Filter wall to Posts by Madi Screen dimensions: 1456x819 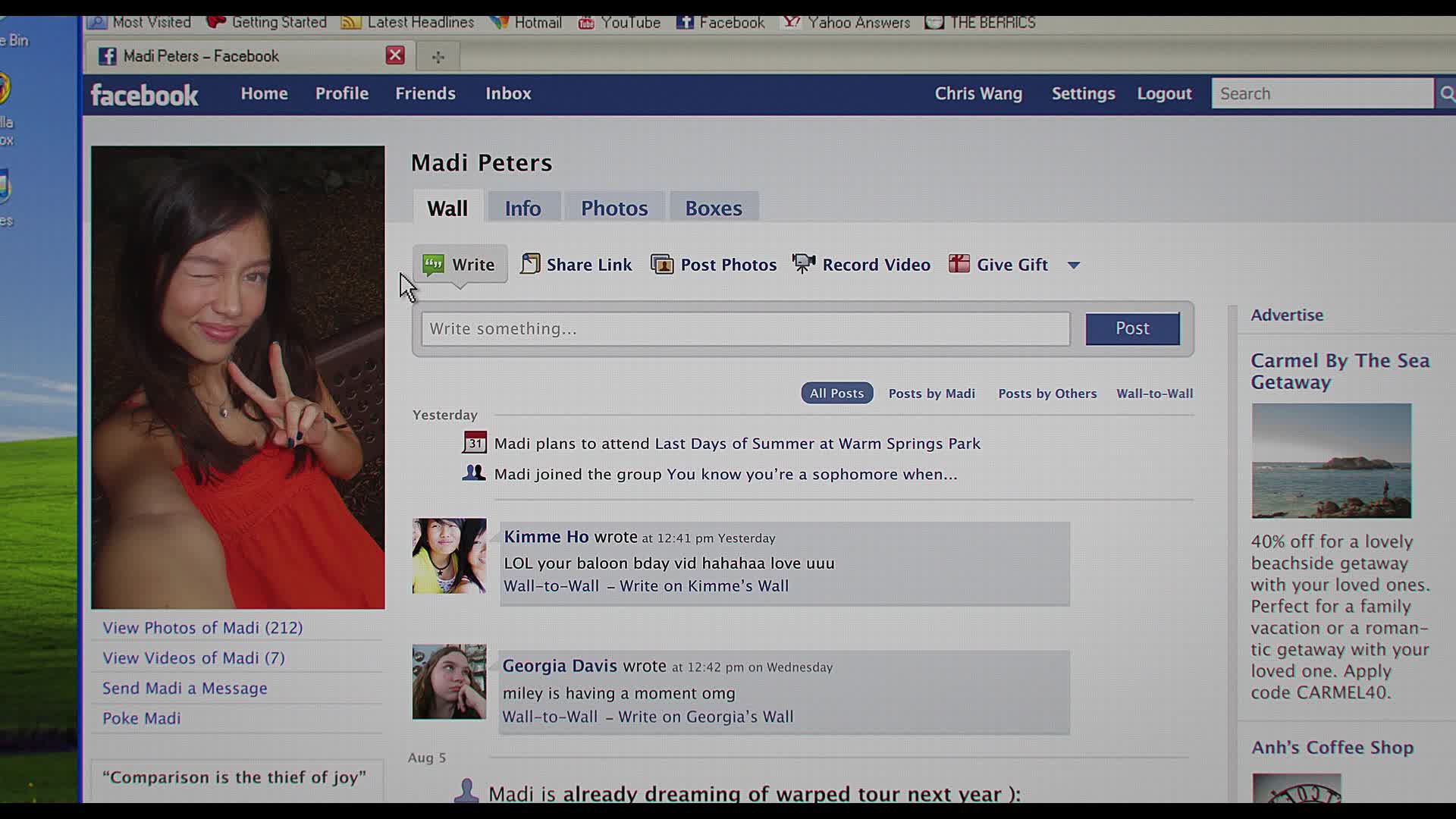[932, 394]
